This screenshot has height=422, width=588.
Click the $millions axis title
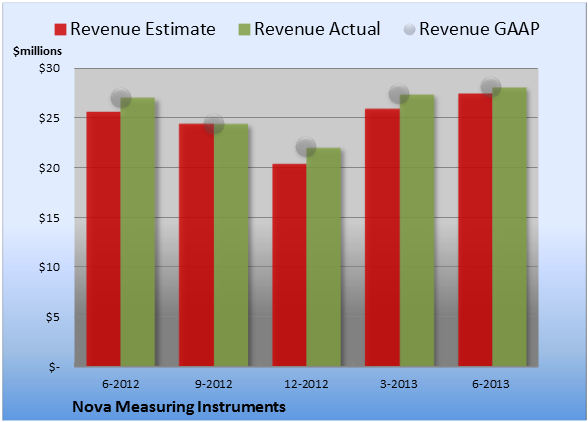click(37, 51)
